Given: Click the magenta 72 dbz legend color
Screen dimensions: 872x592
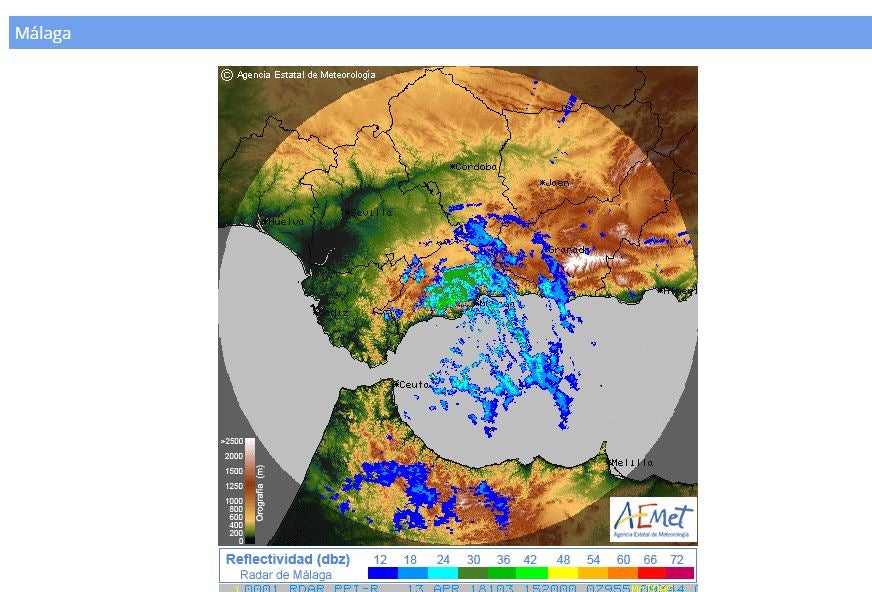Looking at the screenshot, I should coord(680,574).
